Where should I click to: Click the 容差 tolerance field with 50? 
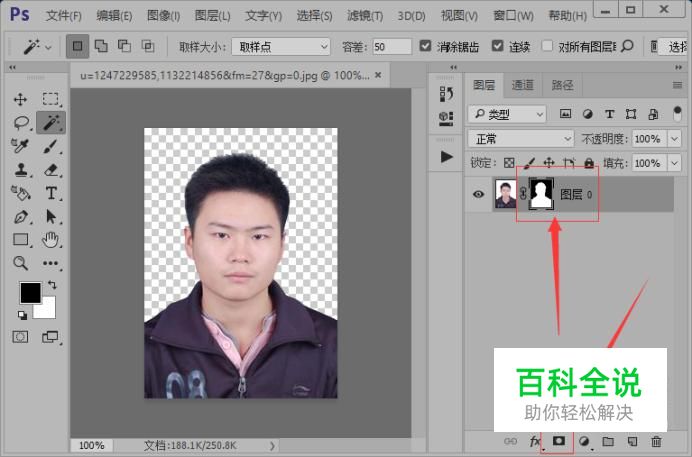pyautogui.click(x=392, y=46)
